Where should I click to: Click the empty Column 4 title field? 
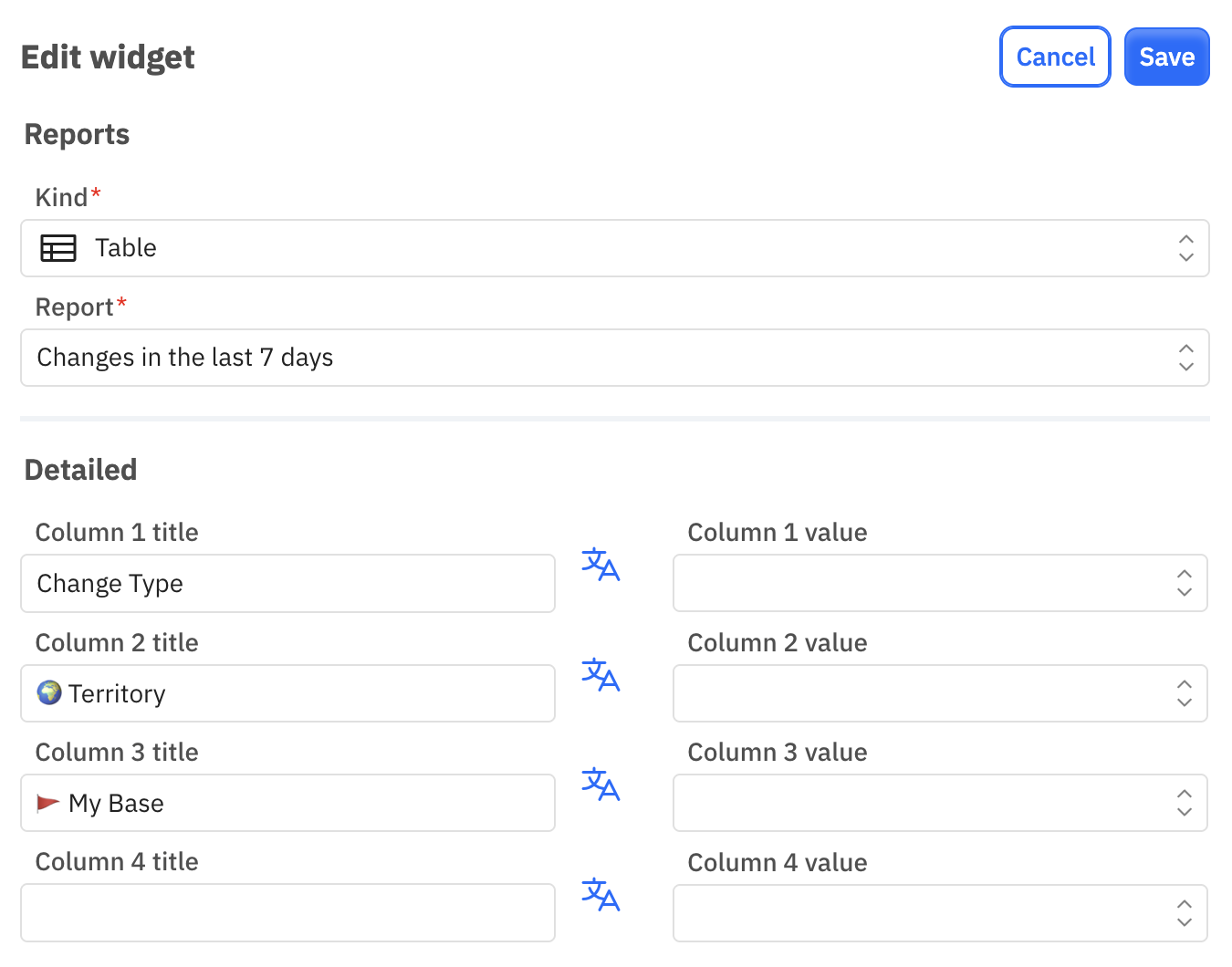[x=287, y=912]
